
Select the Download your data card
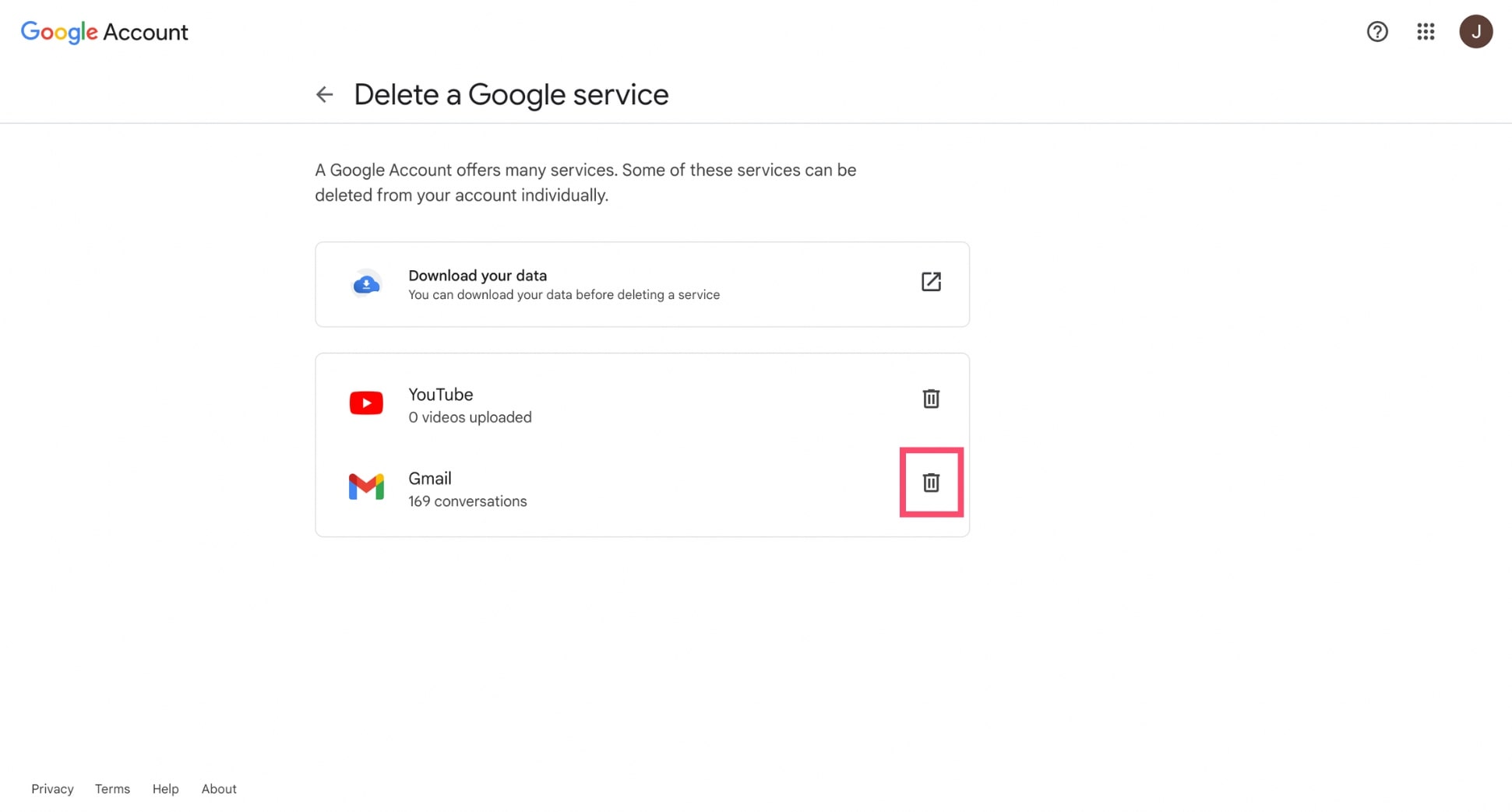(642, 283)
